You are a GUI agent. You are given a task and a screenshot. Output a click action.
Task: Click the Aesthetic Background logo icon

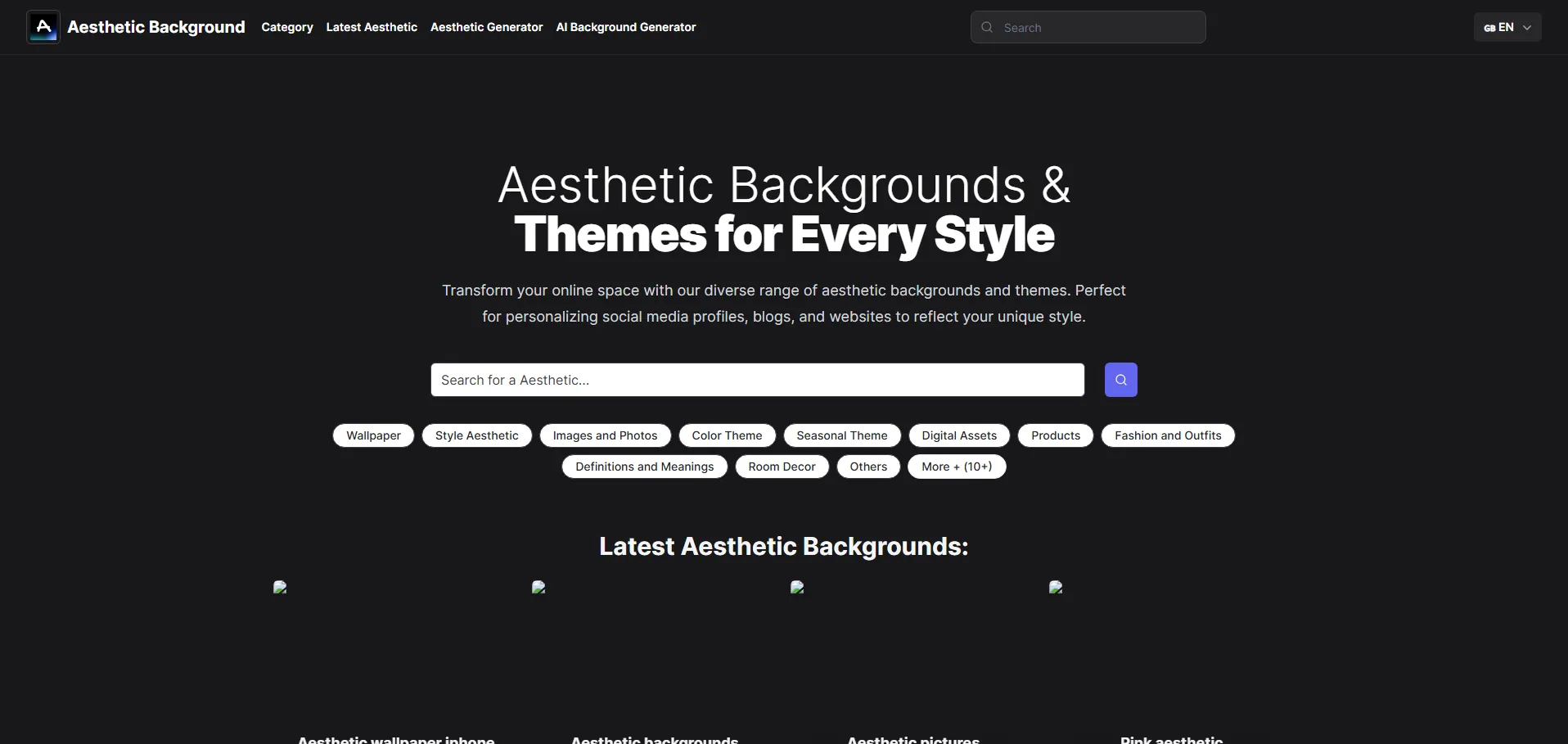pos(43,27)
